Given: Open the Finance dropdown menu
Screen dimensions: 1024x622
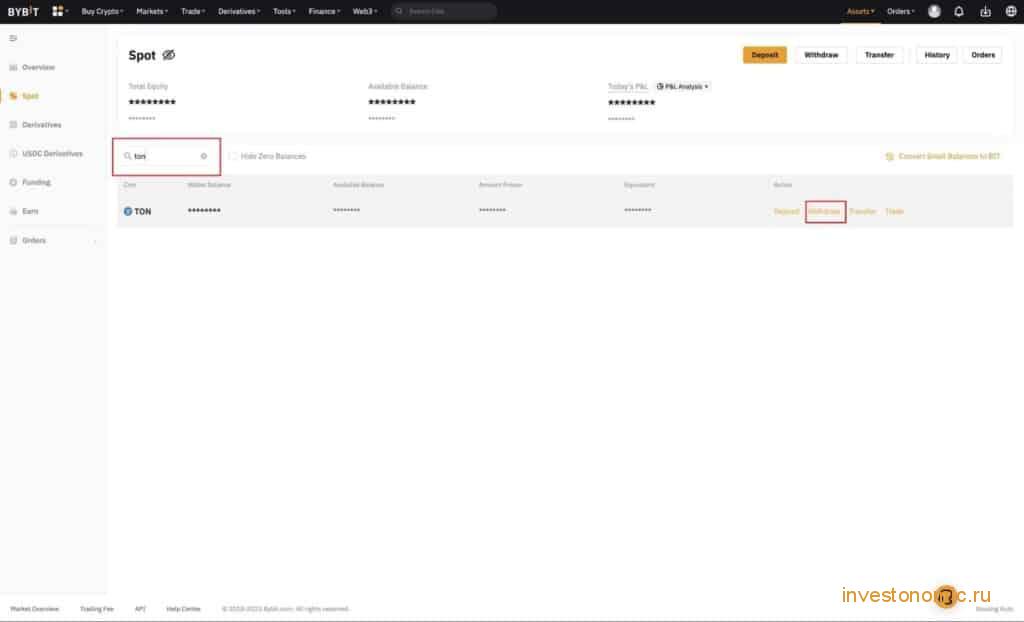Looking at the screenshot, I should 325,11.
